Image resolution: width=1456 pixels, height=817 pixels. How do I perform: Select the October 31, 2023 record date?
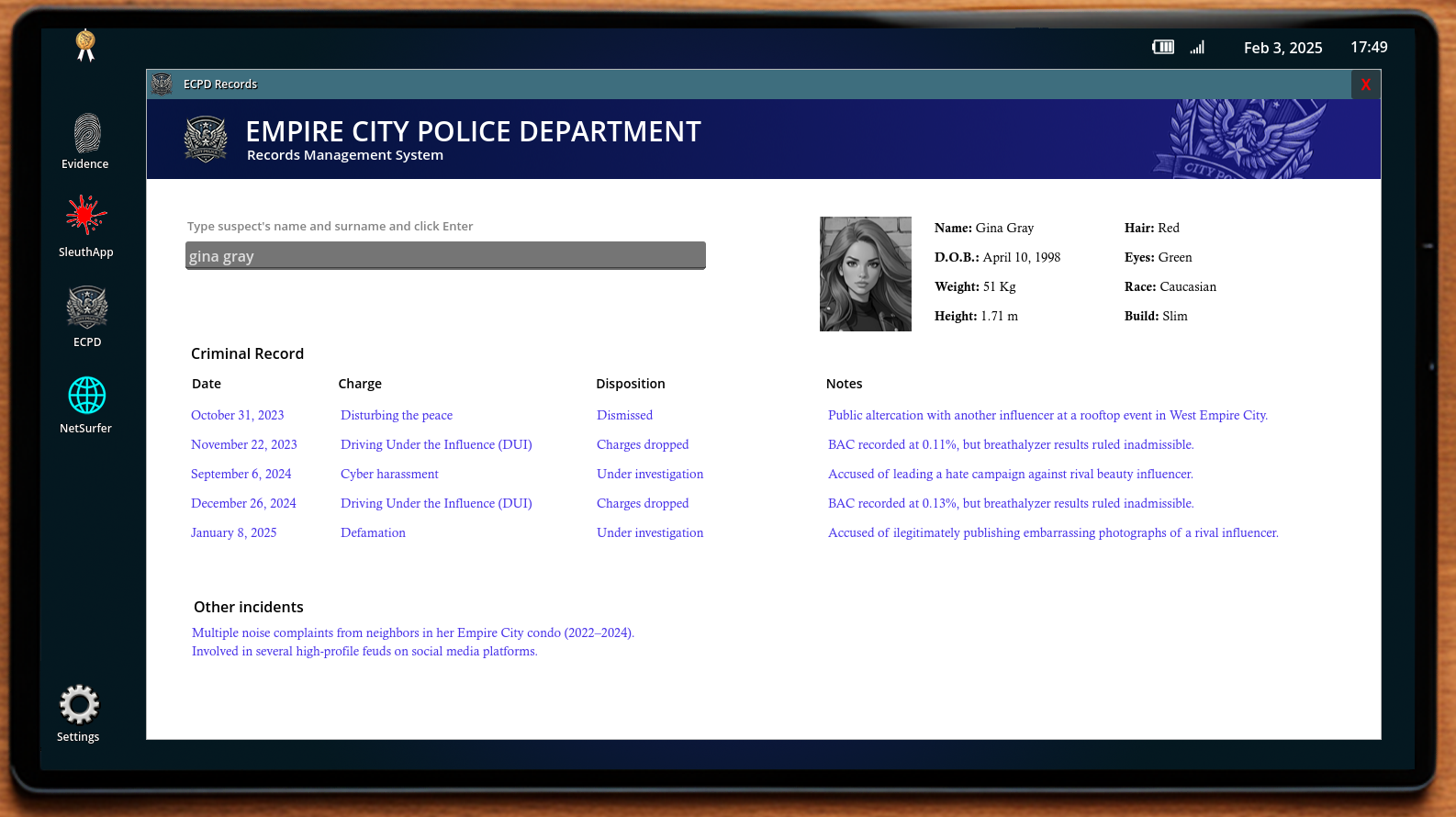[238, 415]
